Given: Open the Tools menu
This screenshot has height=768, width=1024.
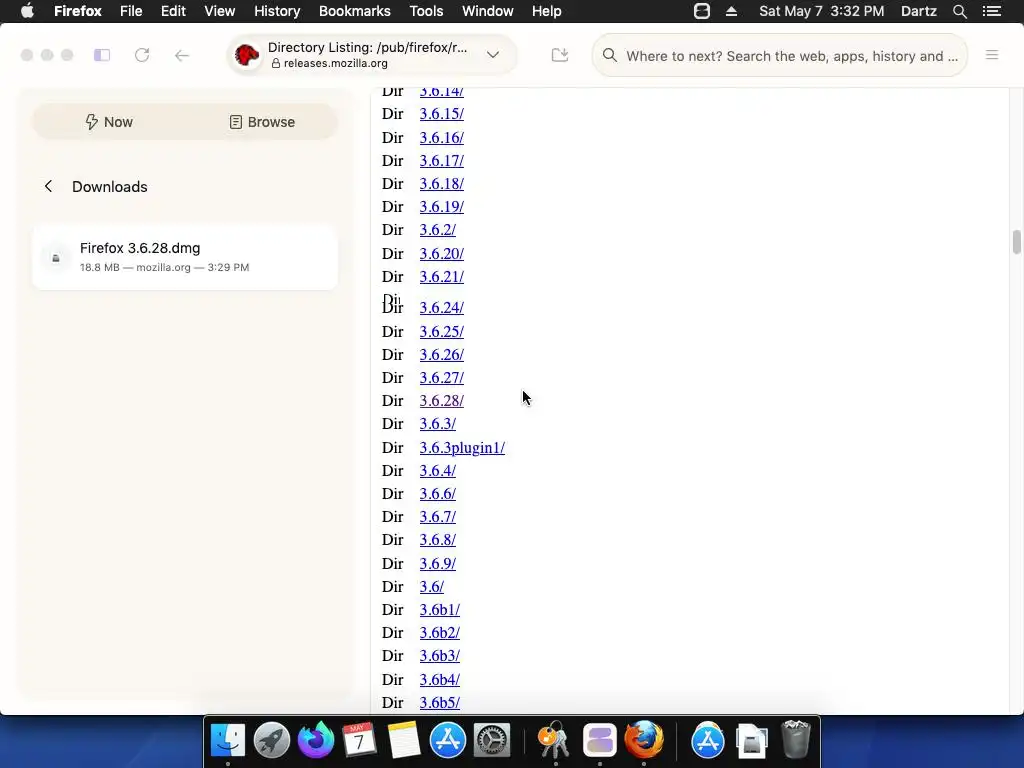Looking at the screenshot, I should pos(426,11).
